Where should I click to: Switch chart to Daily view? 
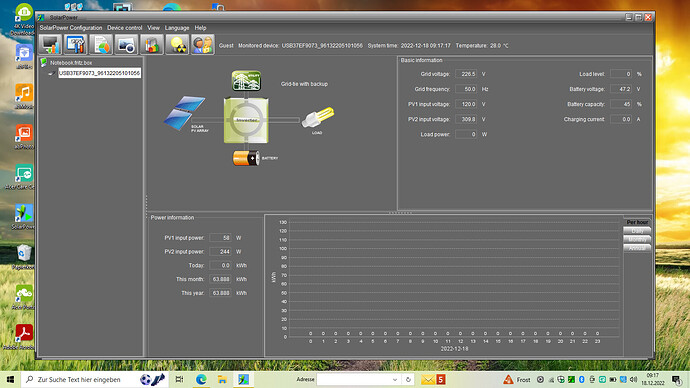[x=637, y=231]
